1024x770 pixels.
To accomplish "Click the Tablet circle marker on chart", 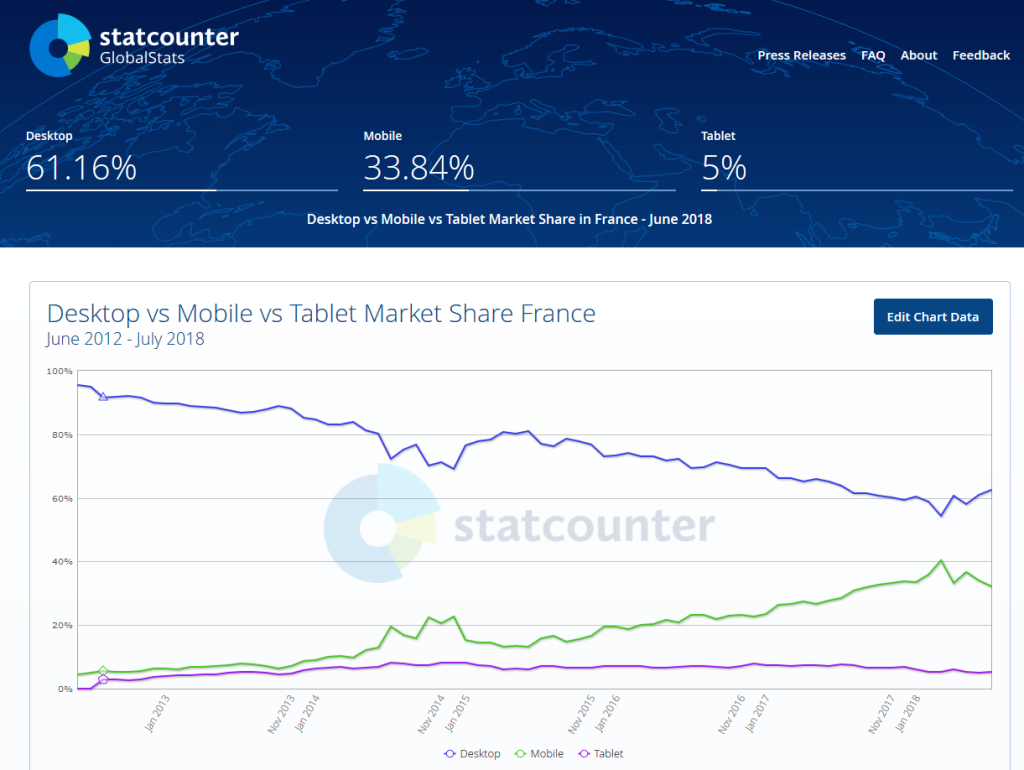I will pyautogui.click(x=103, y=680).
